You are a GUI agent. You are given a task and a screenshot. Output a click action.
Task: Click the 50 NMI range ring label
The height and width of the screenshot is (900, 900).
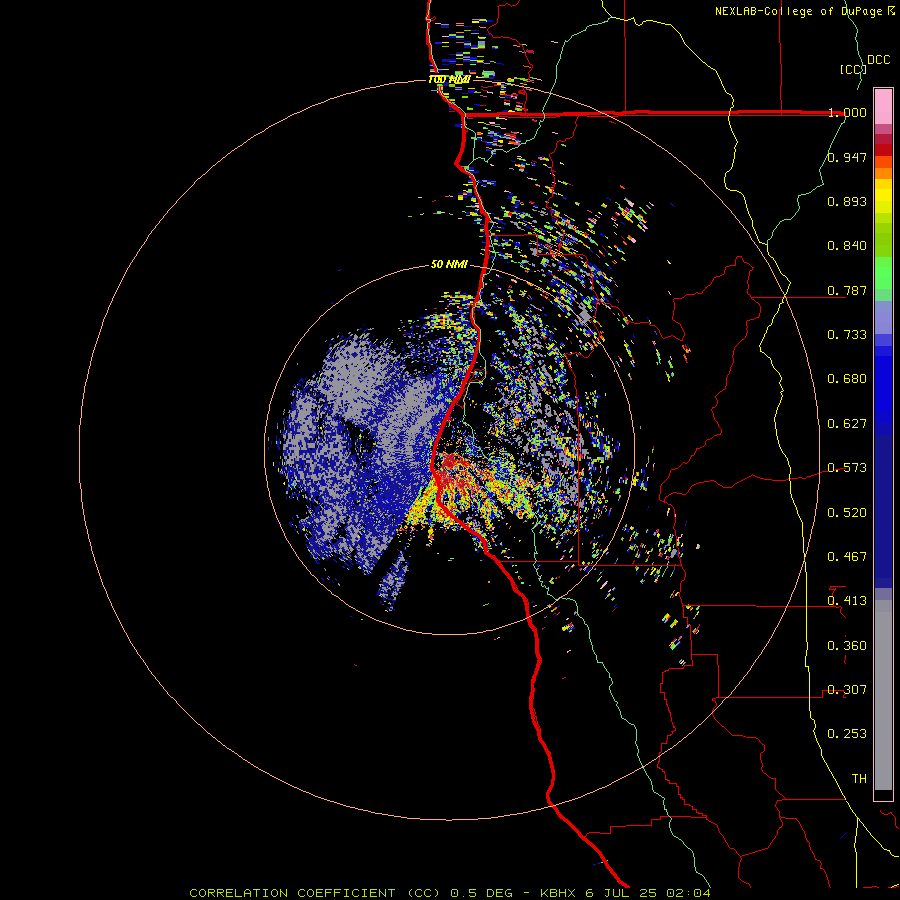(x=449, y=265)
